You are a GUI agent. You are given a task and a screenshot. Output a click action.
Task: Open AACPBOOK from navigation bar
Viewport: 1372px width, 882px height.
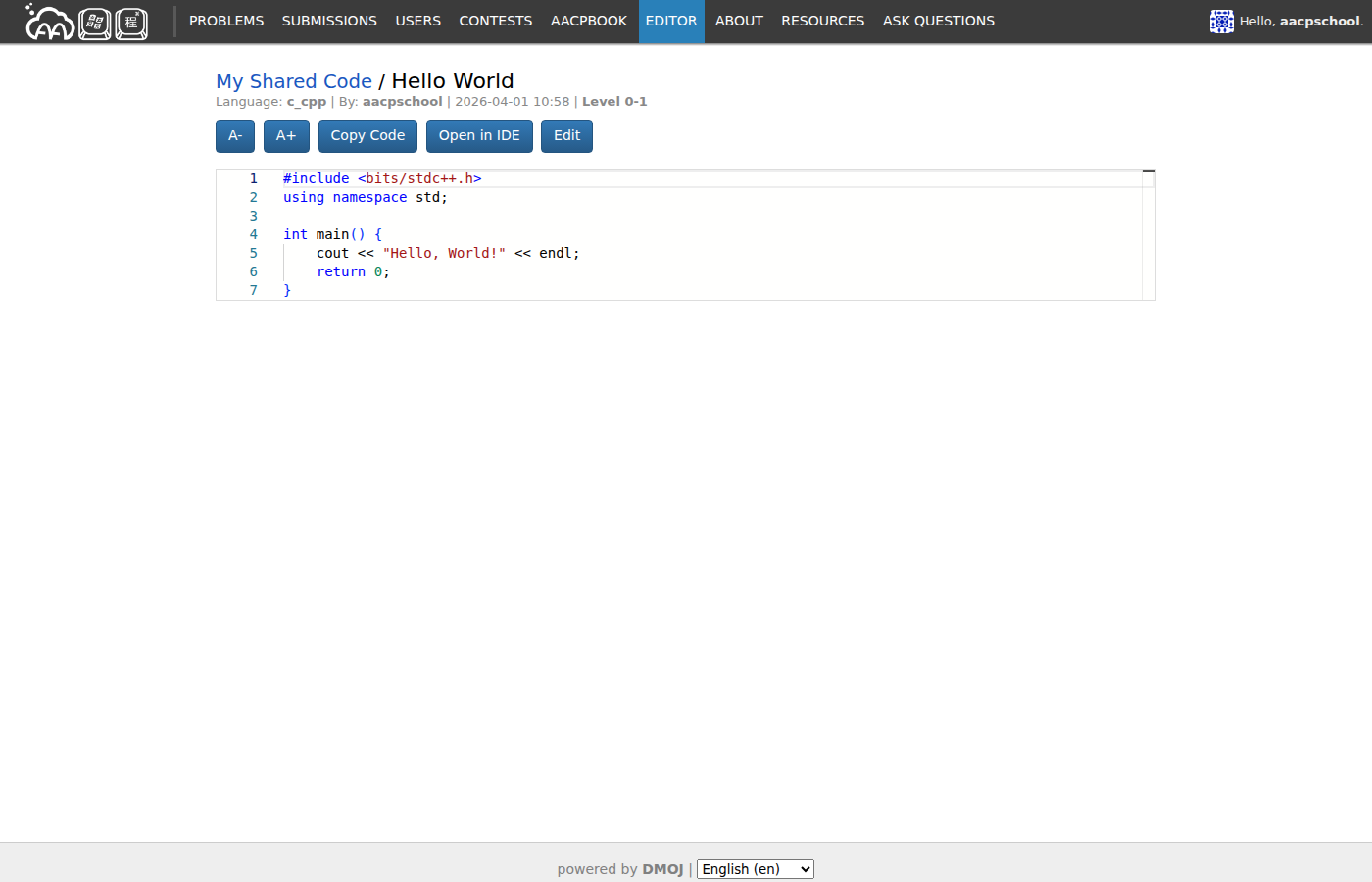(x=588, y=22)
